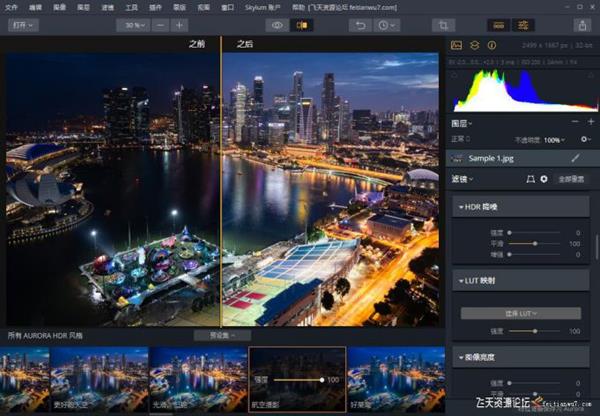600x416 pixels.
Task: Toggle the eye quick preview icon
Action: [275, 24]
